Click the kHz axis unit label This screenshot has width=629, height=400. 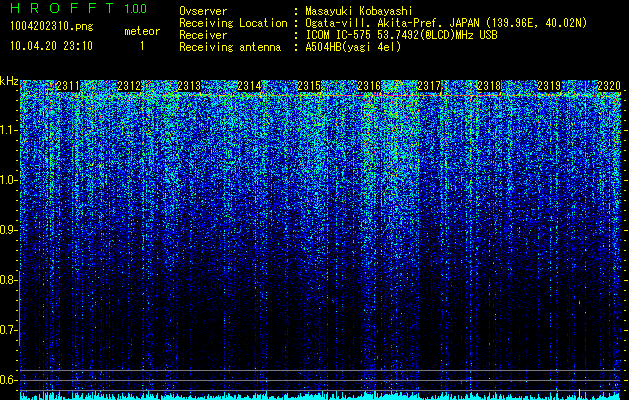coord(9,81)
